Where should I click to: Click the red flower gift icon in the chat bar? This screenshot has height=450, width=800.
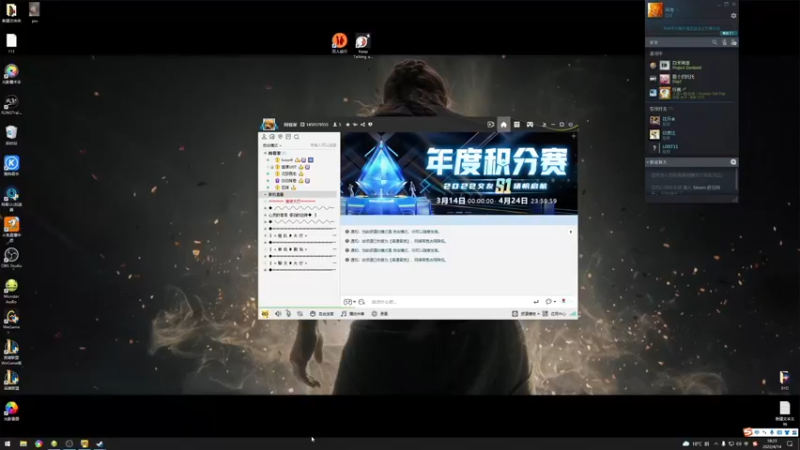564,301
